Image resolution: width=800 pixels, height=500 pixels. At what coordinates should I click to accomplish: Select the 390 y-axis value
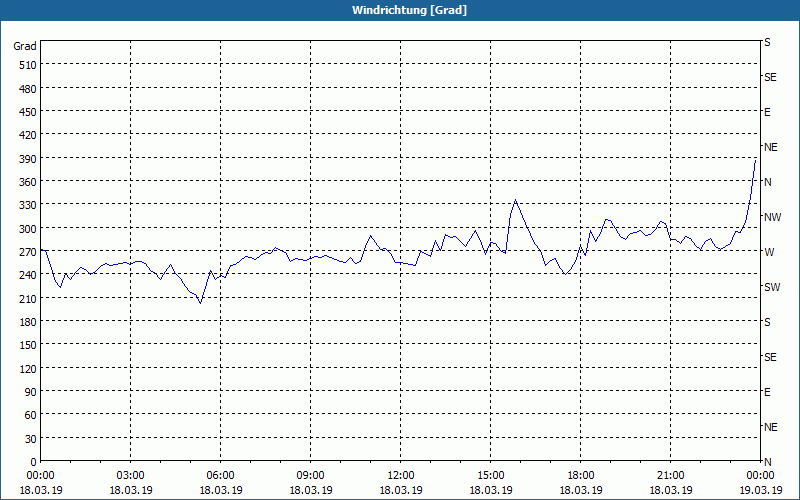point(29,159)
